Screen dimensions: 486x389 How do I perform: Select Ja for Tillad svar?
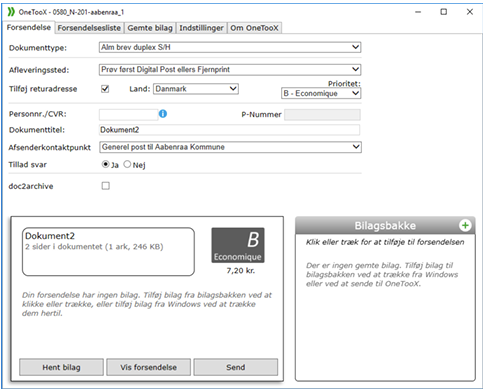[x=106, y=164]
